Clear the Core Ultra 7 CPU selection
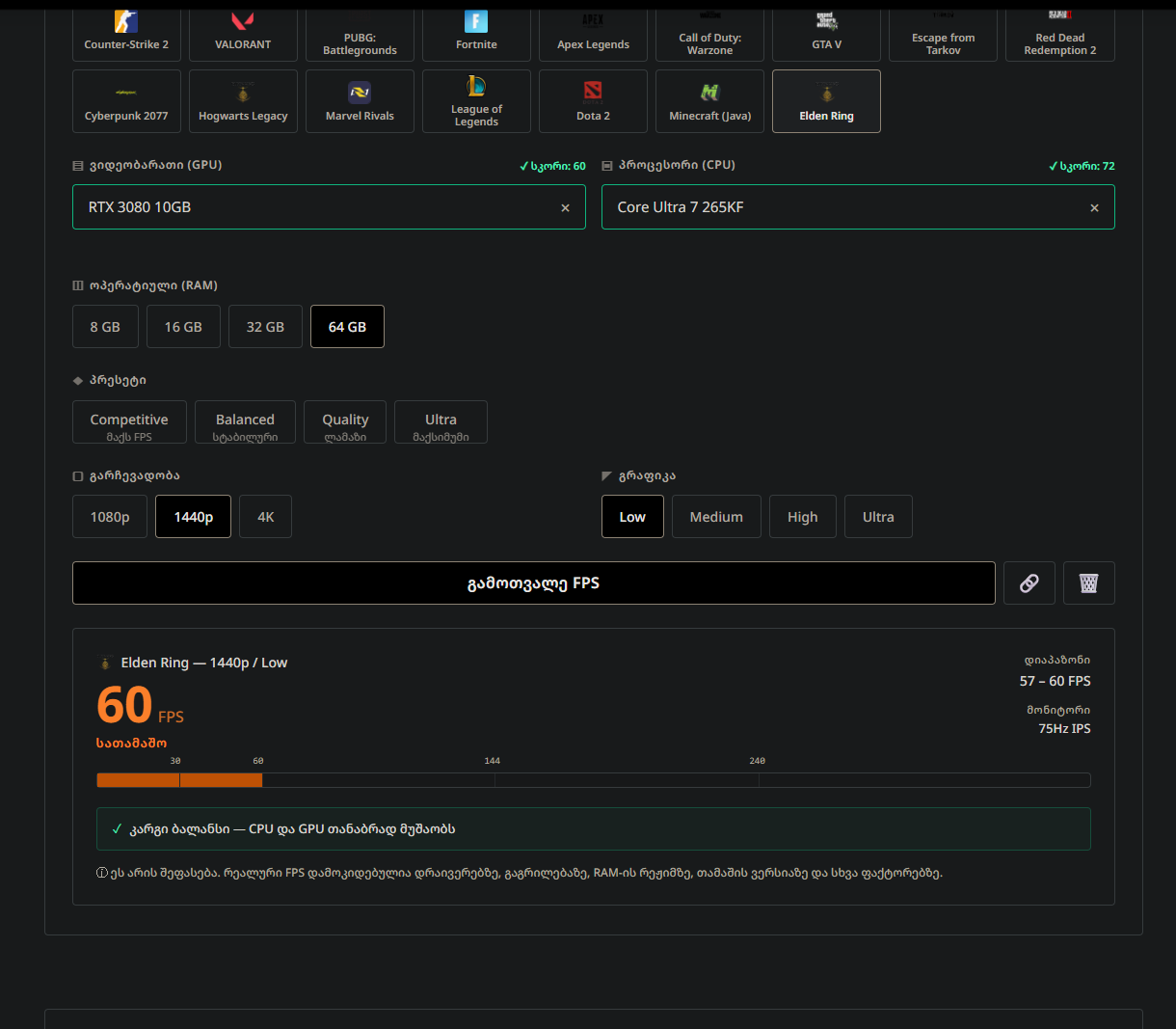The height and width of the screenshot is (1029, 1176). [1094, 208]
